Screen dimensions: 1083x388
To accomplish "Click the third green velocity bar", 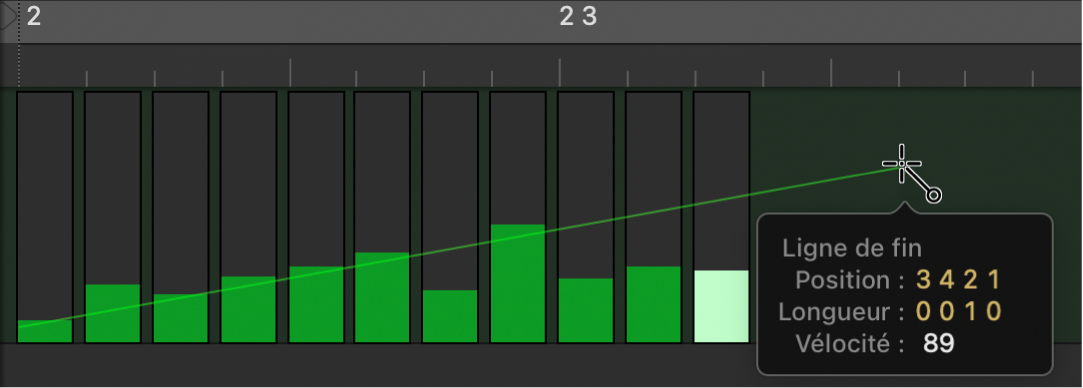I will pos(180,318).
